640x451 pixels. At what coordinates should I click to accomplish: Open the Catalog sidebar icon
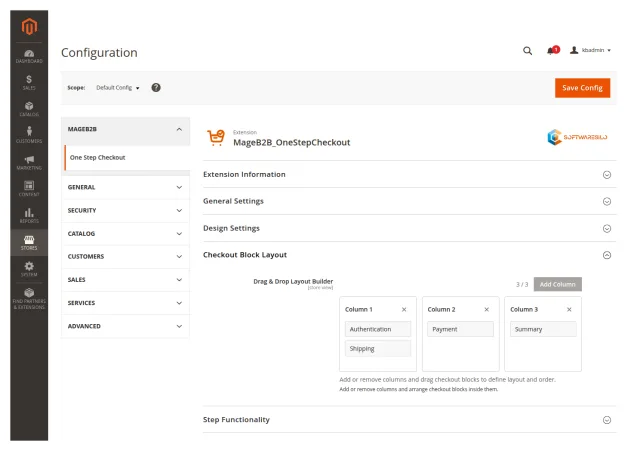pyautogui.click(x=29, y=109)
